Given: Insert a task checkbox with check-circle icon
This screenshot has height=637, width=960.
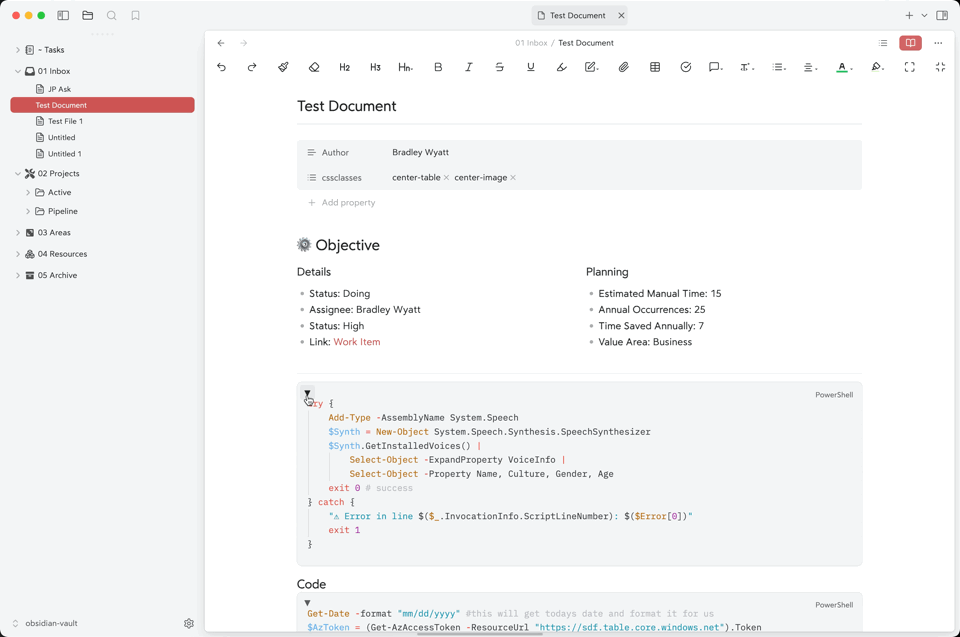Looking at the screenshot, I should [686, 67].
